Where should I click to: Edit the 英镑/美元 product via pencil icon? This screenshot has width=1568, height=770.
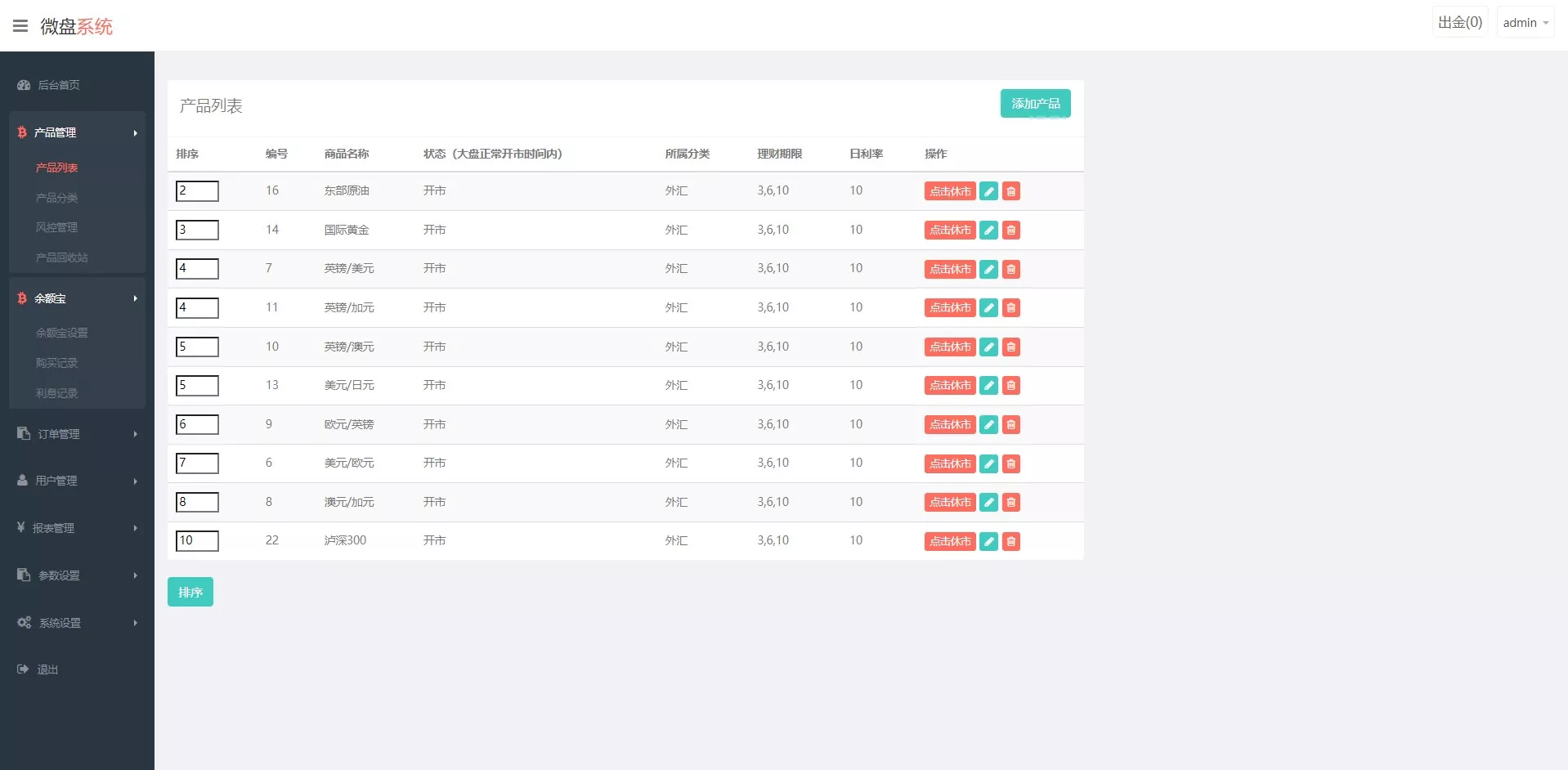tap(988, 269)
